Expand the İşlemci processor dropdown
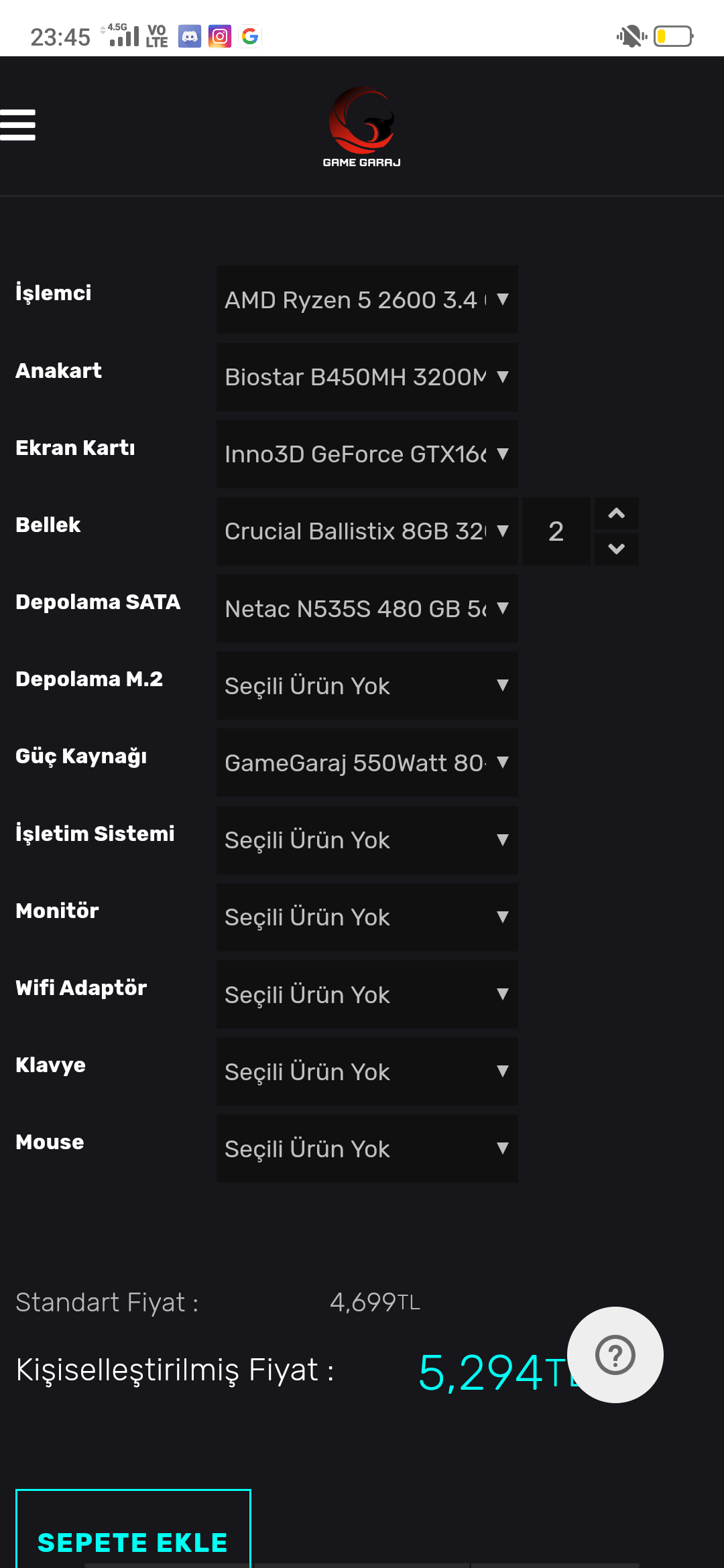This screenshot has width=724, height=1568. click(x=367, y=300)
